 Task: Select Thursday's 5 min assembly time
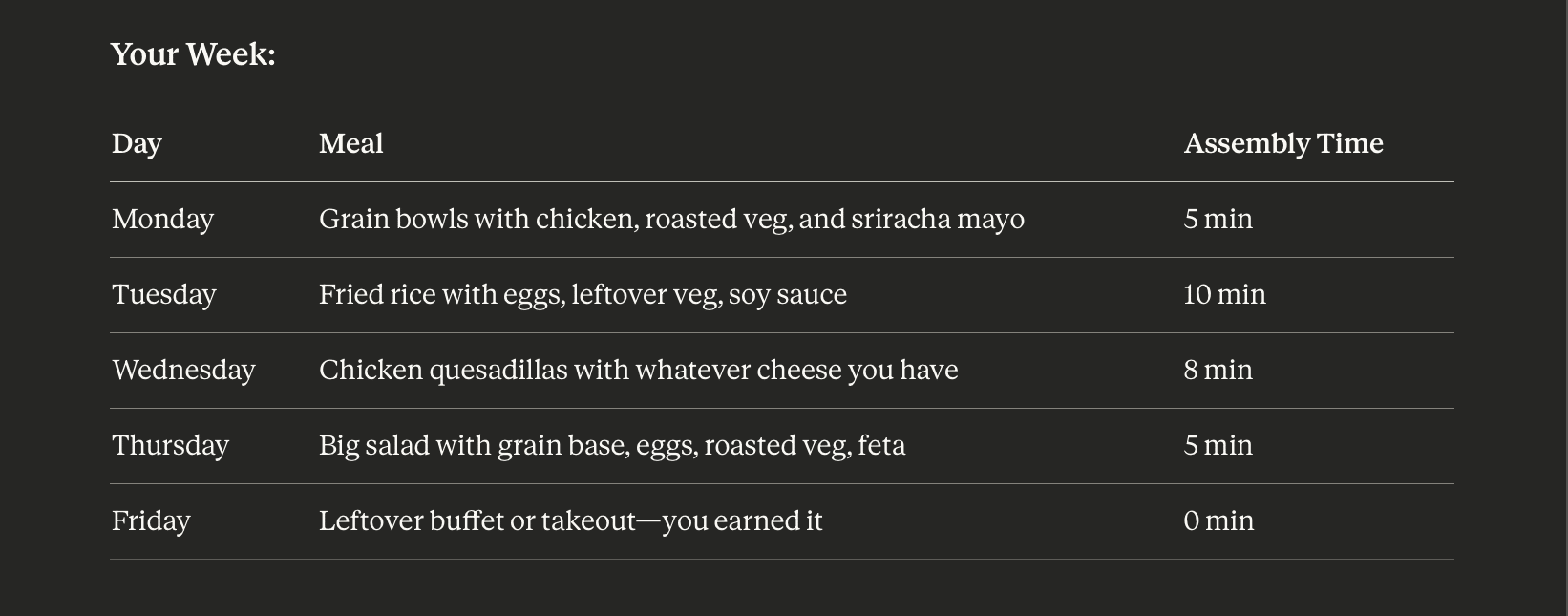(1218, 445)
